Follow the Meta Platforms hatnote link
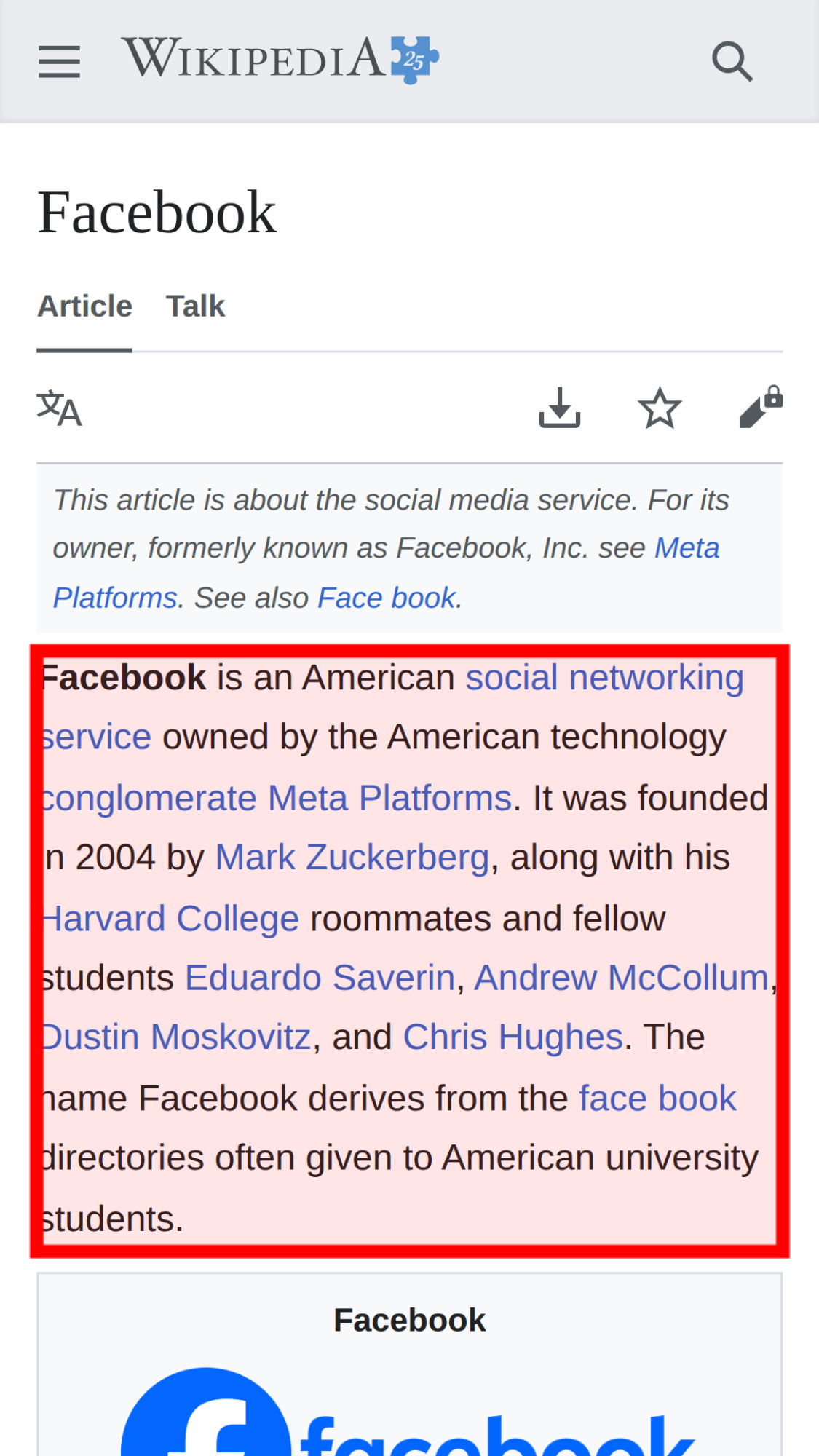819x1456 pixels. (687, 548)
